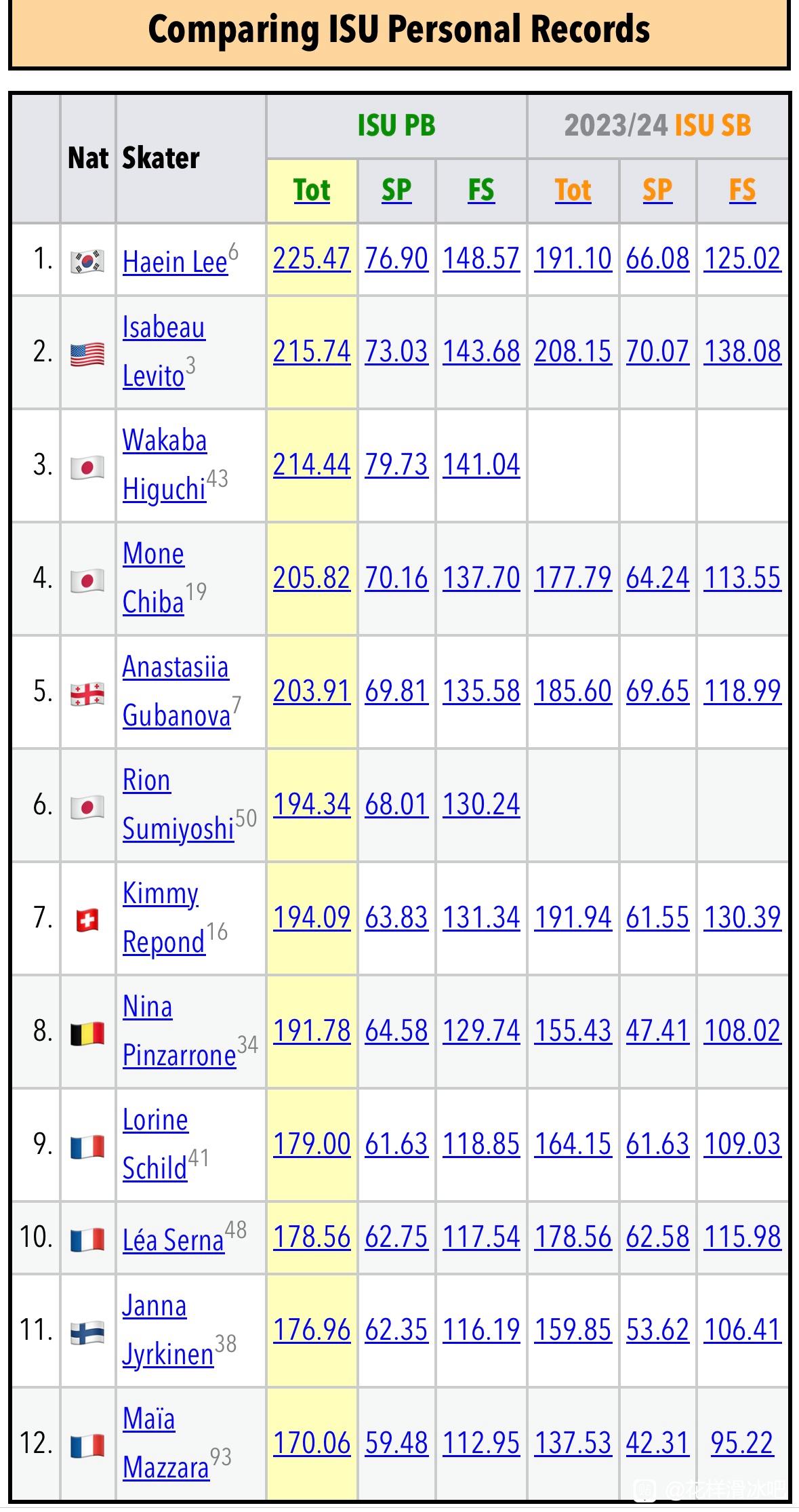Open Haein Lee skater link

(175, 262)
